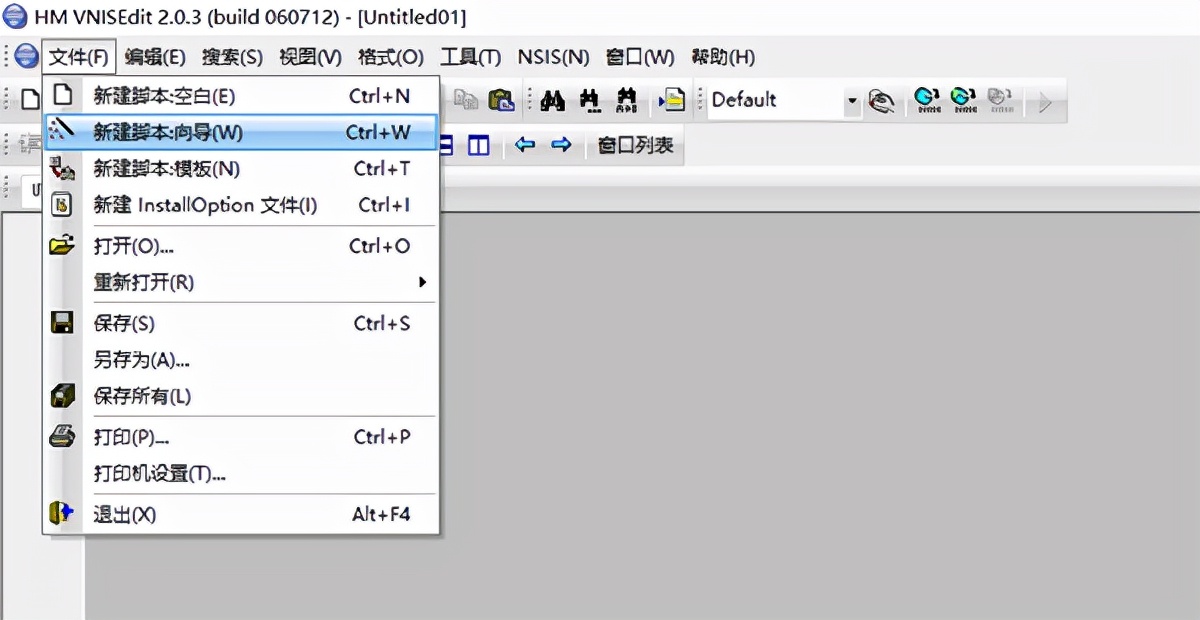Open the 窗口(W) menu
Image resolution: width=1200 pixels, height=620 pixels.
640,56
